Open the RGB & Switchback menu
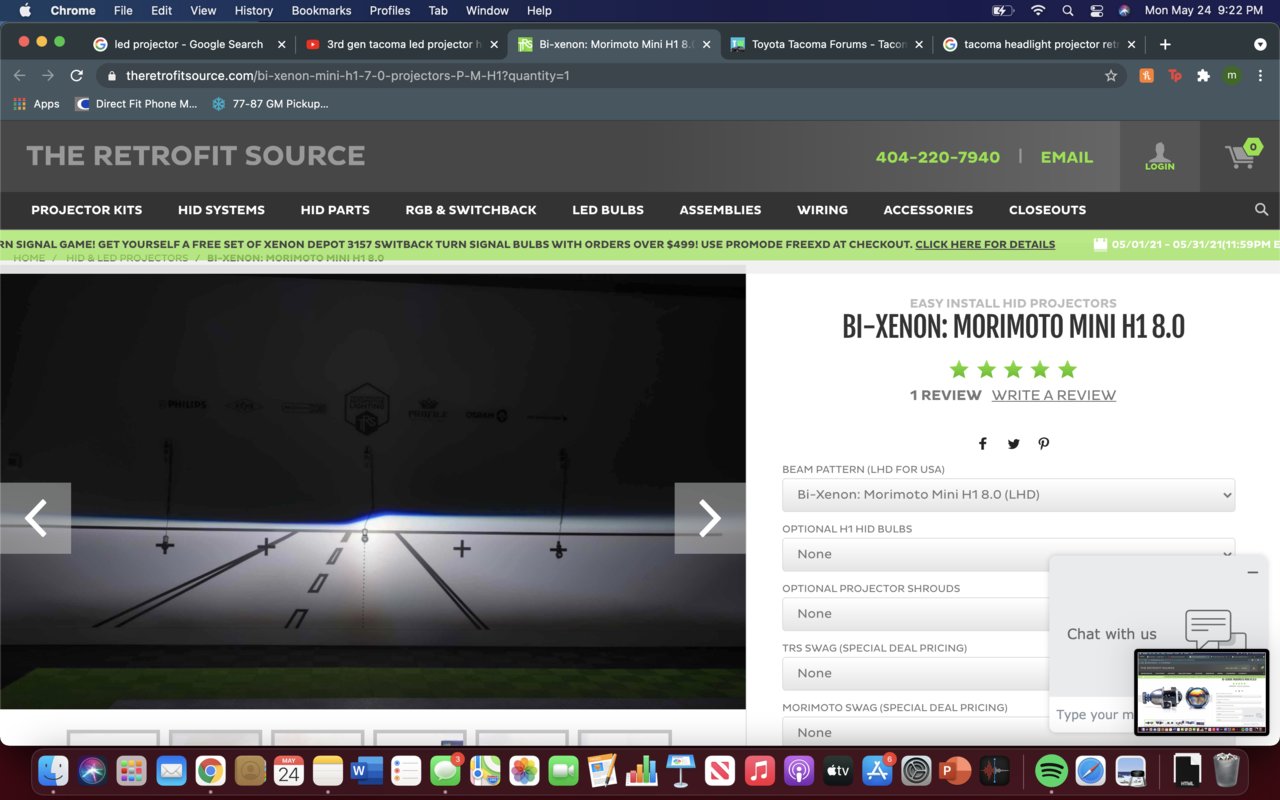This screenshot has height=800, width=1280. pyautogui.click(x=471, y=210)
